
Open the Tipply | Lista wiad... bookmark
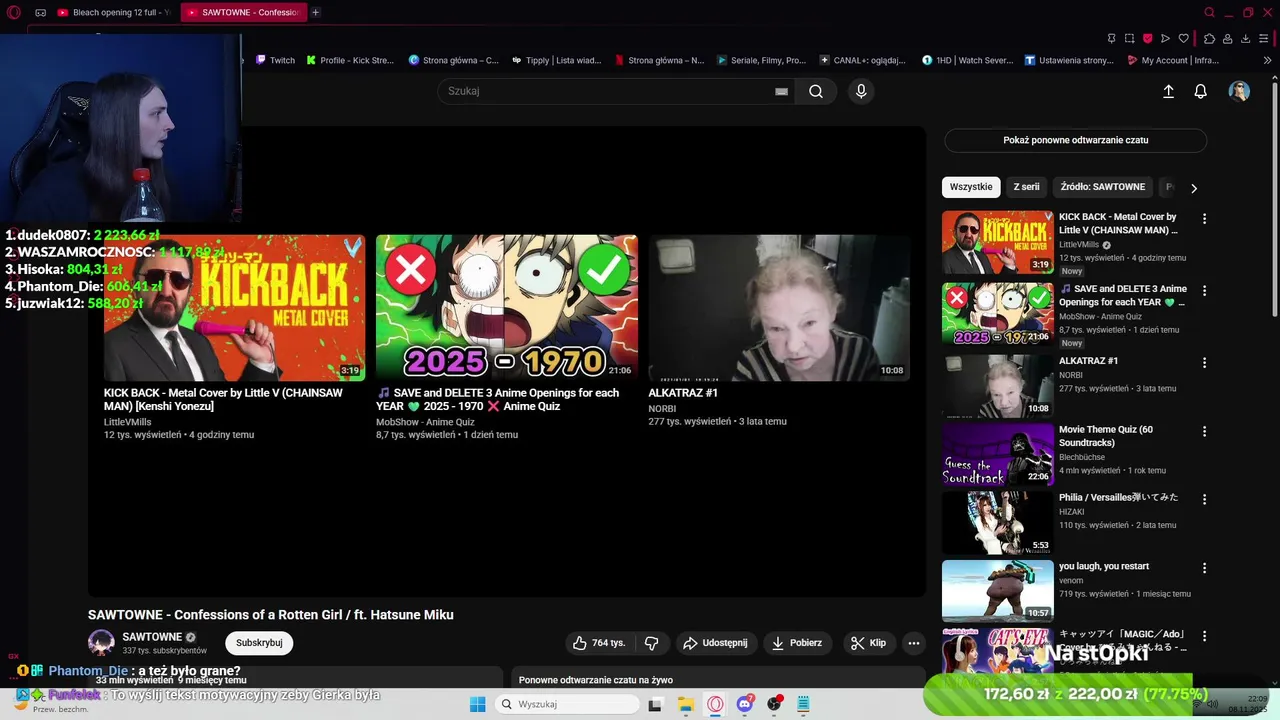coord(556,60)
